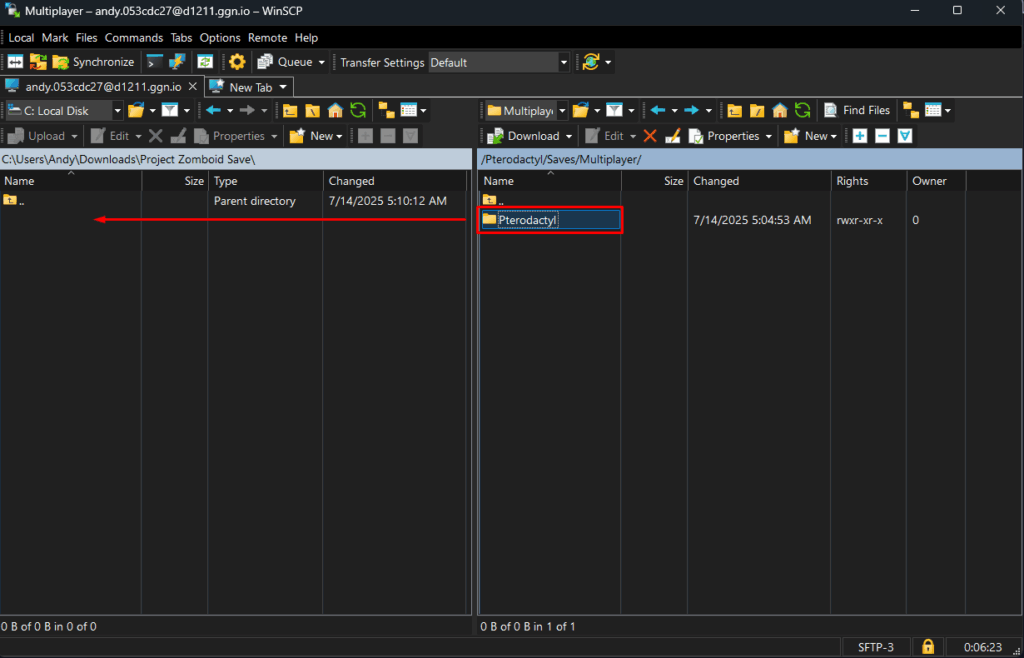Go back in remote panel with blue arrow
Viewport: 1024px width, 658px height.
coord(658,110)
